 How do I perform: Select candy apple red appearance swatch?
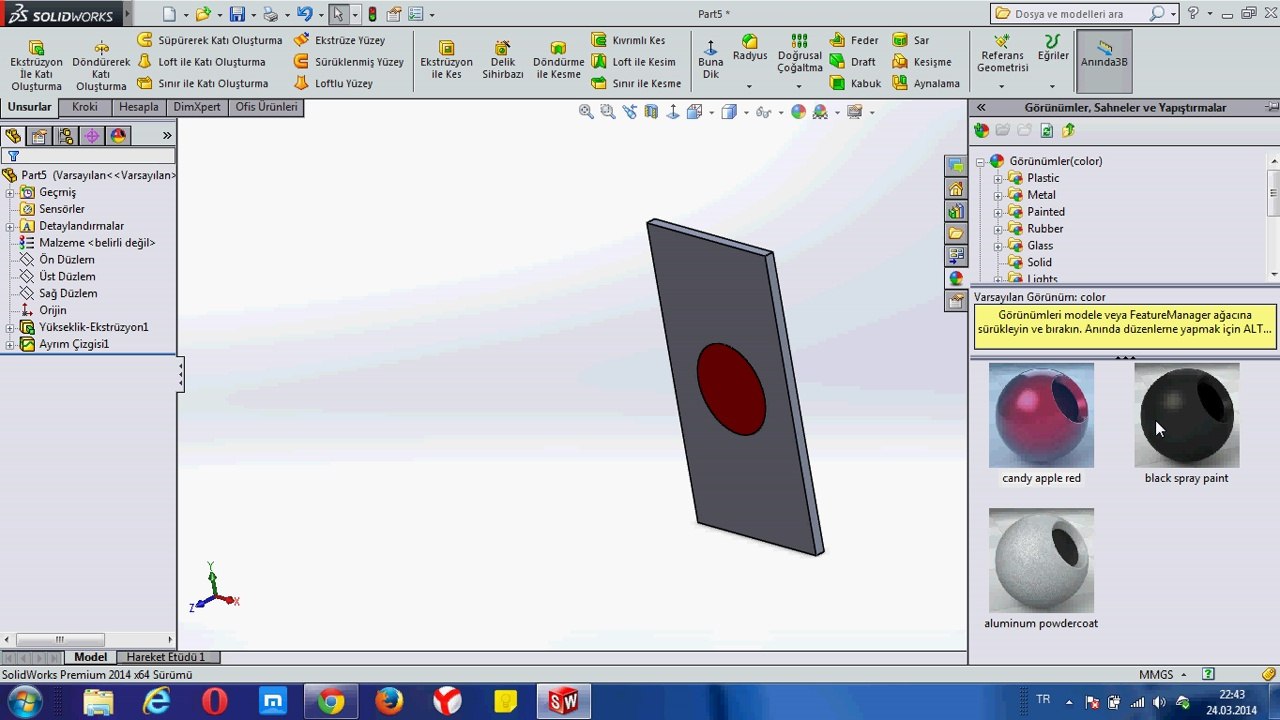pyautogui.click(x=1041, y=415)
